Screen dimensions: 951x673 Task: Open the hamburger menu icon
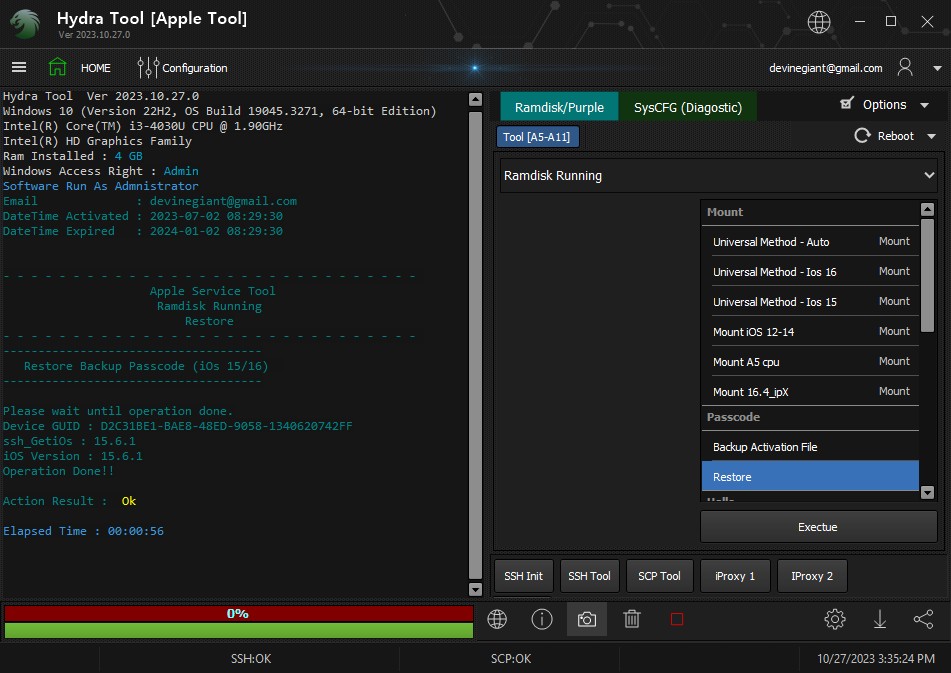tap(19, 67)
